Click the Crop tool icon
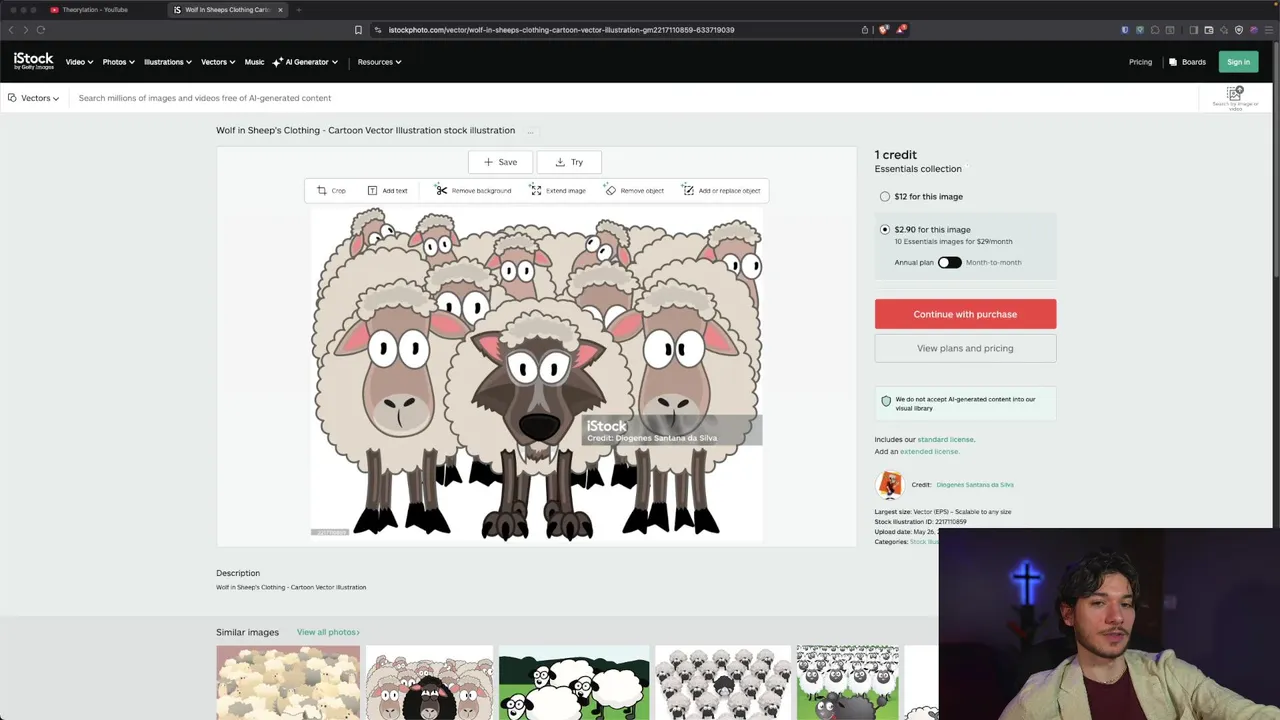Image resolution: width=1280 pixels, height=720 pixels. tap(321, 190)
